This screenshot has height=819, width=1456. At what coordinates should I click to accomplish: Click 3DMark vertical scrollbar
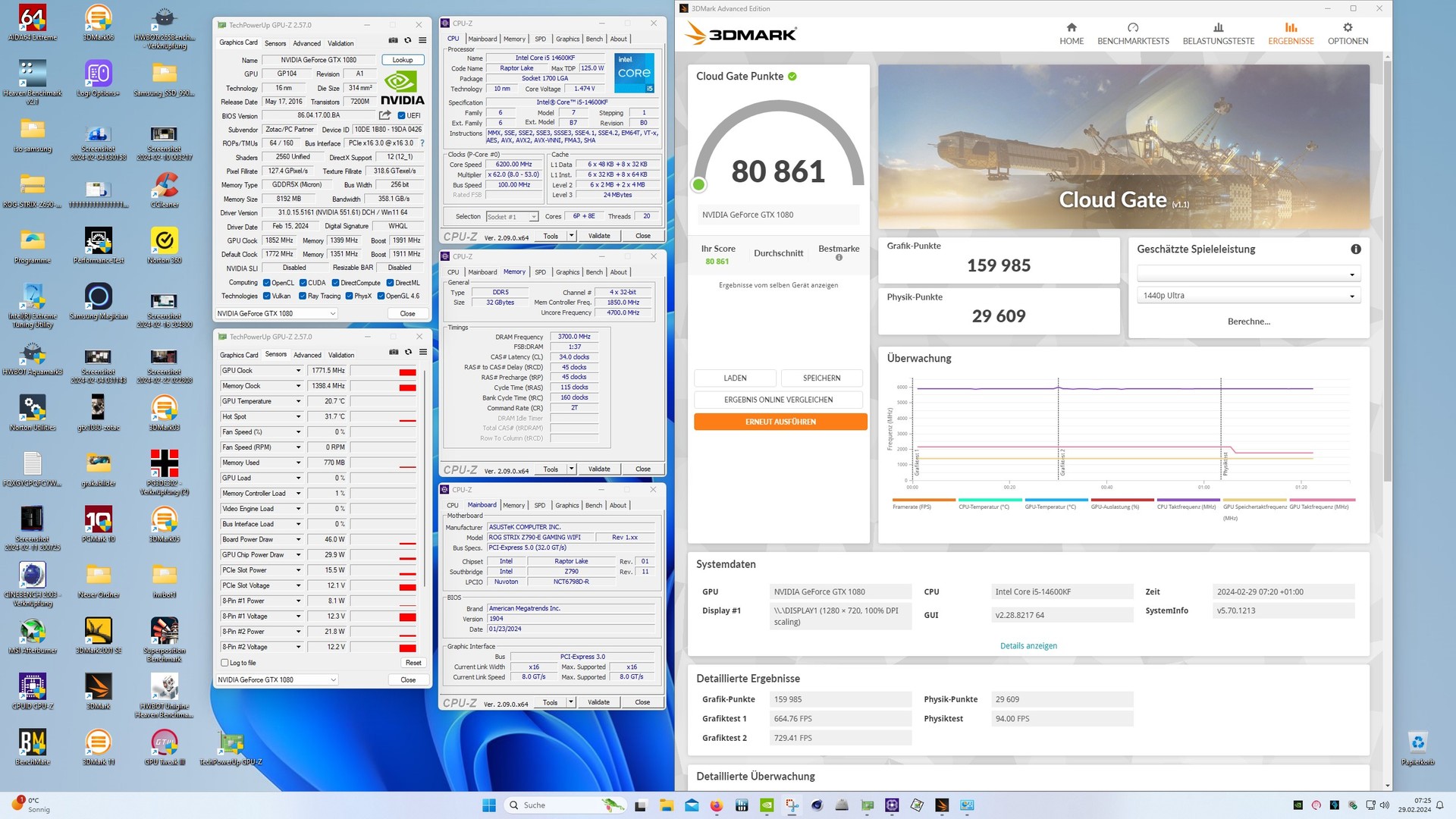pyautogui.click(x=1388, y=271)
